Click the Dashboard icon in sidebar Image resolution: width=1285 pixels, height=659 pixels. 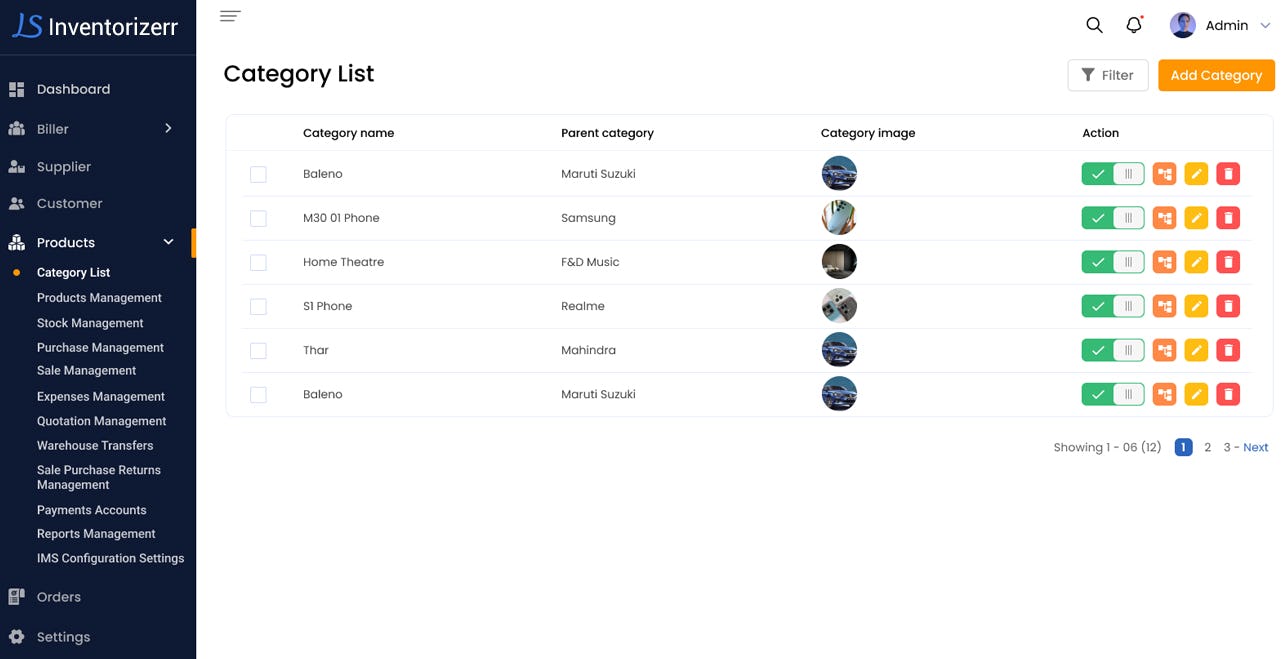pos(16,89)
